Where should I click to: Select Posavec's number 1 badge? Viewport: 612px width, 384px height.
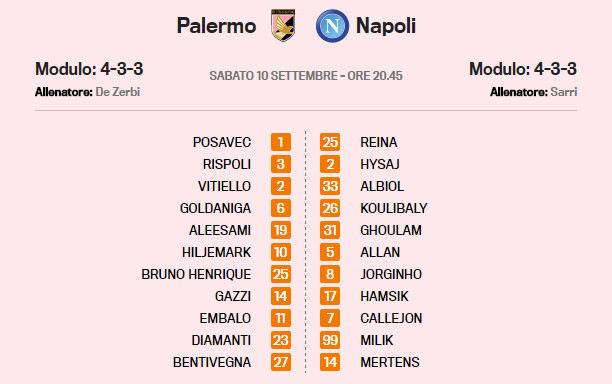point(281,142)
